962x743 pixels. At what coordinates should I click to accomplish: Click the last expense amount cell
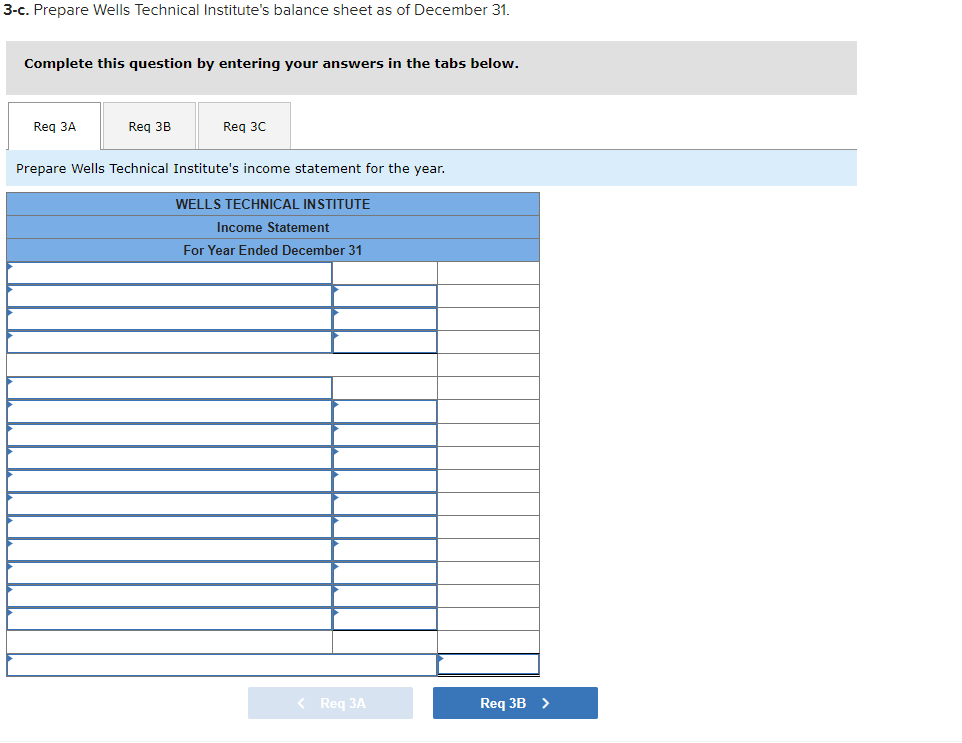coord(385,618)
